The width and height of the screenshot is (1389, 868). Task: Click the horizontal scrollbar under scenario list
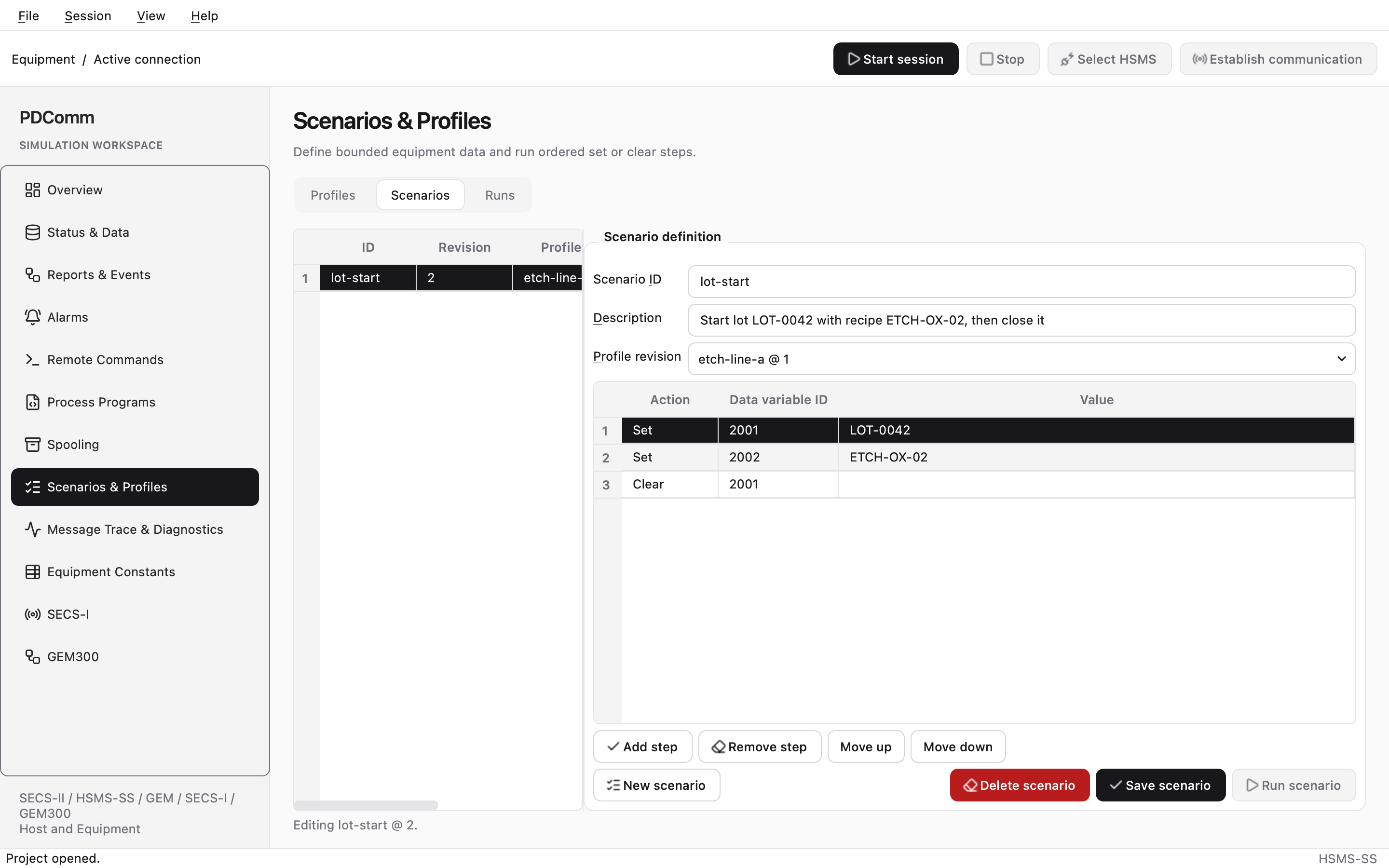(366, 805)
